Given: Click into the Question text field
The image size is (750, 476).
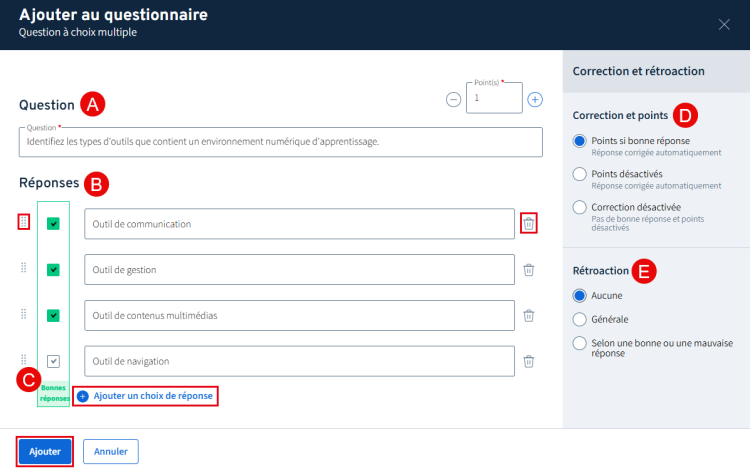Looking at the screenshot, I should click(x=280, y=142).
